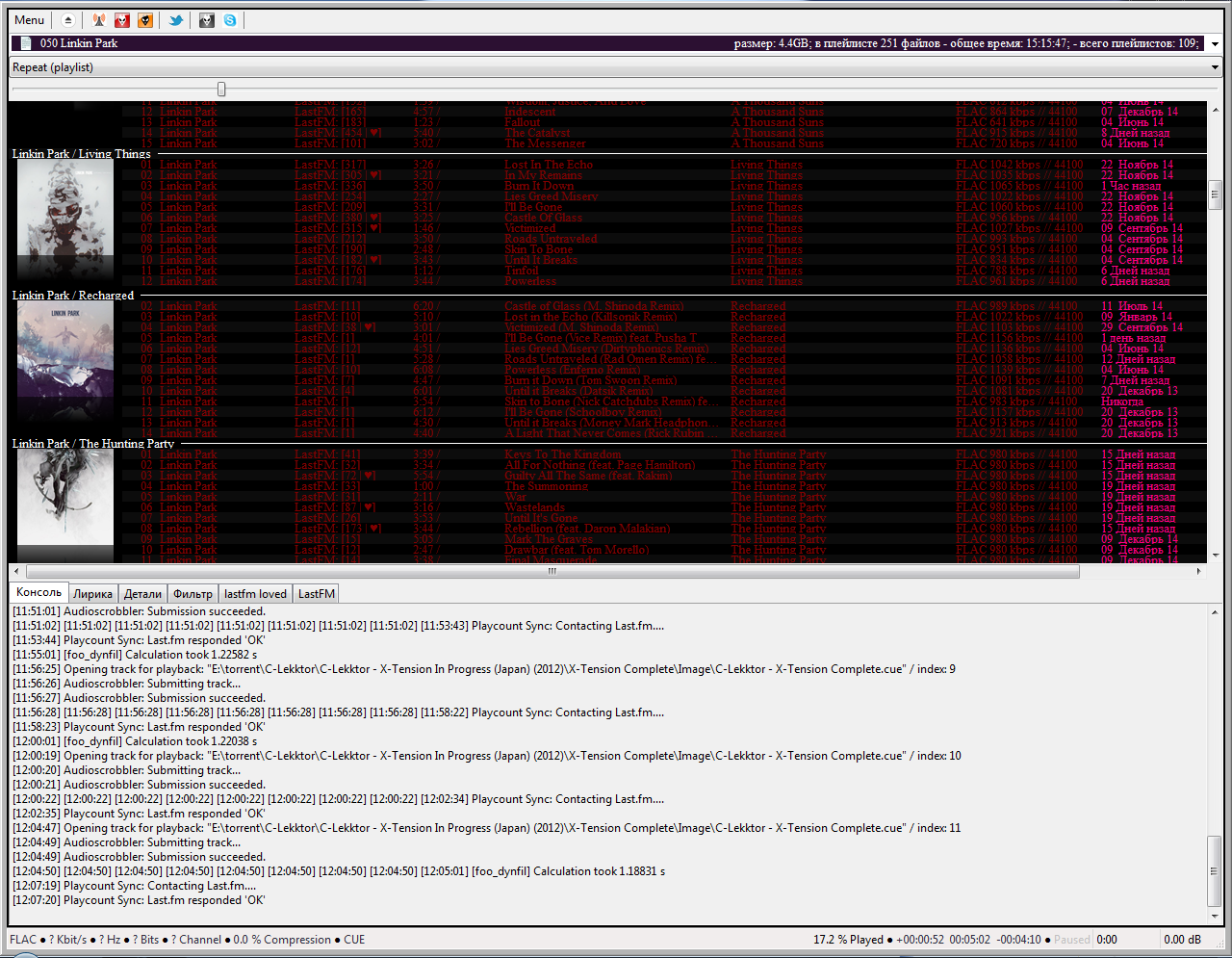This screenshot has height=958, width=1232.
Task: Click the red alien-face toolbar icon
Action: 122,20
